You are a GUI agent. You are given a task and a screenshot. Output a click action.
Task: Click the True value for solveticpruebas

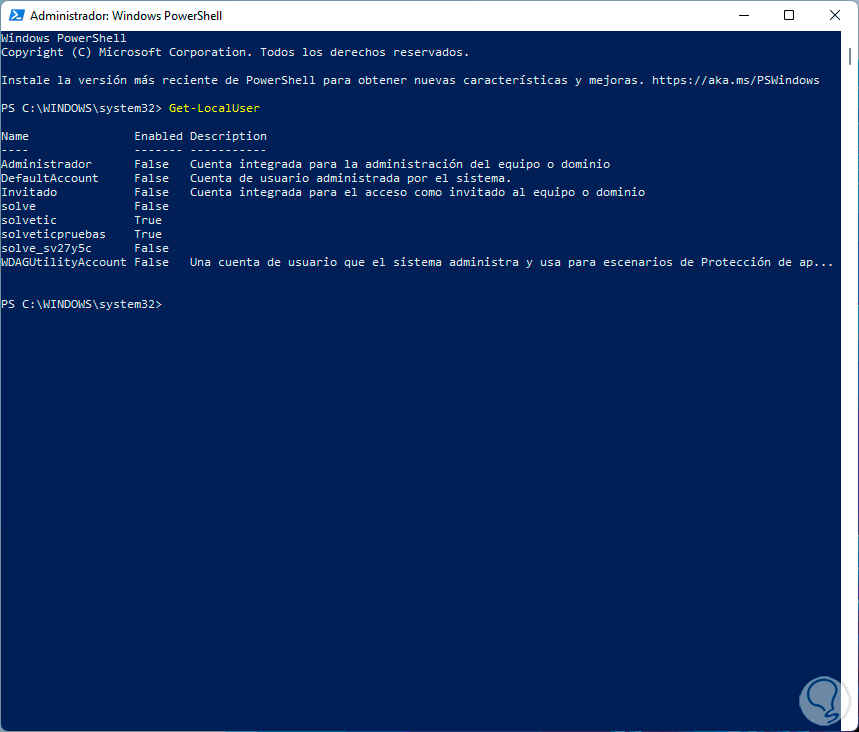pyautogui.click(x=148, y=234)
